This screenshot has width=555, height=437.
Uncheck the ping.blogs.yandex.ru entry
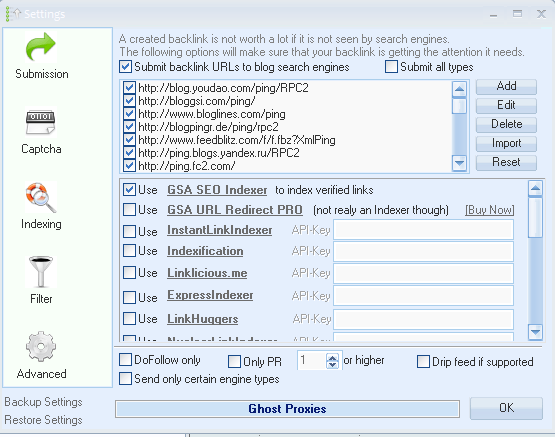[129, 153]
